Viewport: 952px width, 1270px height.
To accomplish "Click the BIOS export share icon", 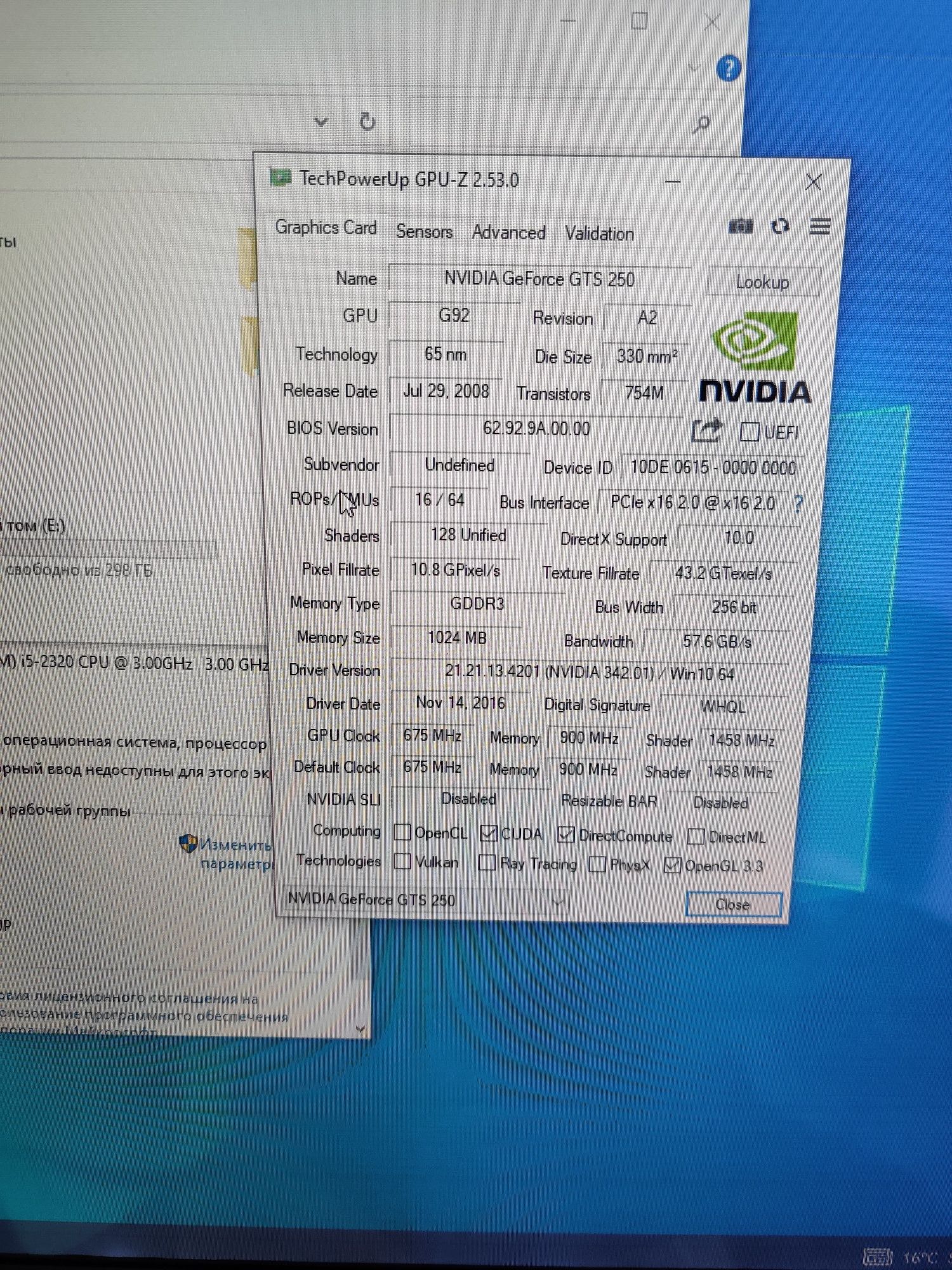I will click(x=706, y=431).
